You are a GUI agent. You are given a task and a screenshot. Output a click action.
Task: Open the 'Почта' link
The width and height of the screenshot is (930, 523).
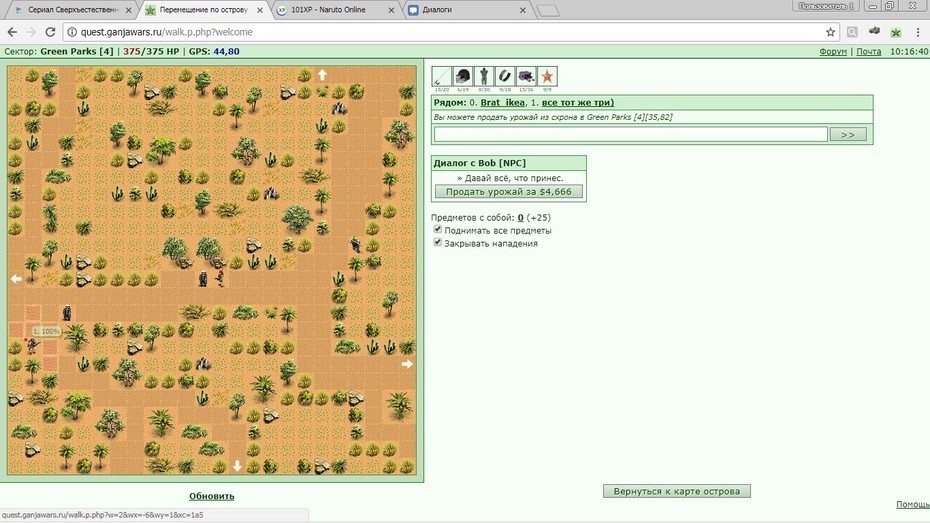click(x=868, y=52)
